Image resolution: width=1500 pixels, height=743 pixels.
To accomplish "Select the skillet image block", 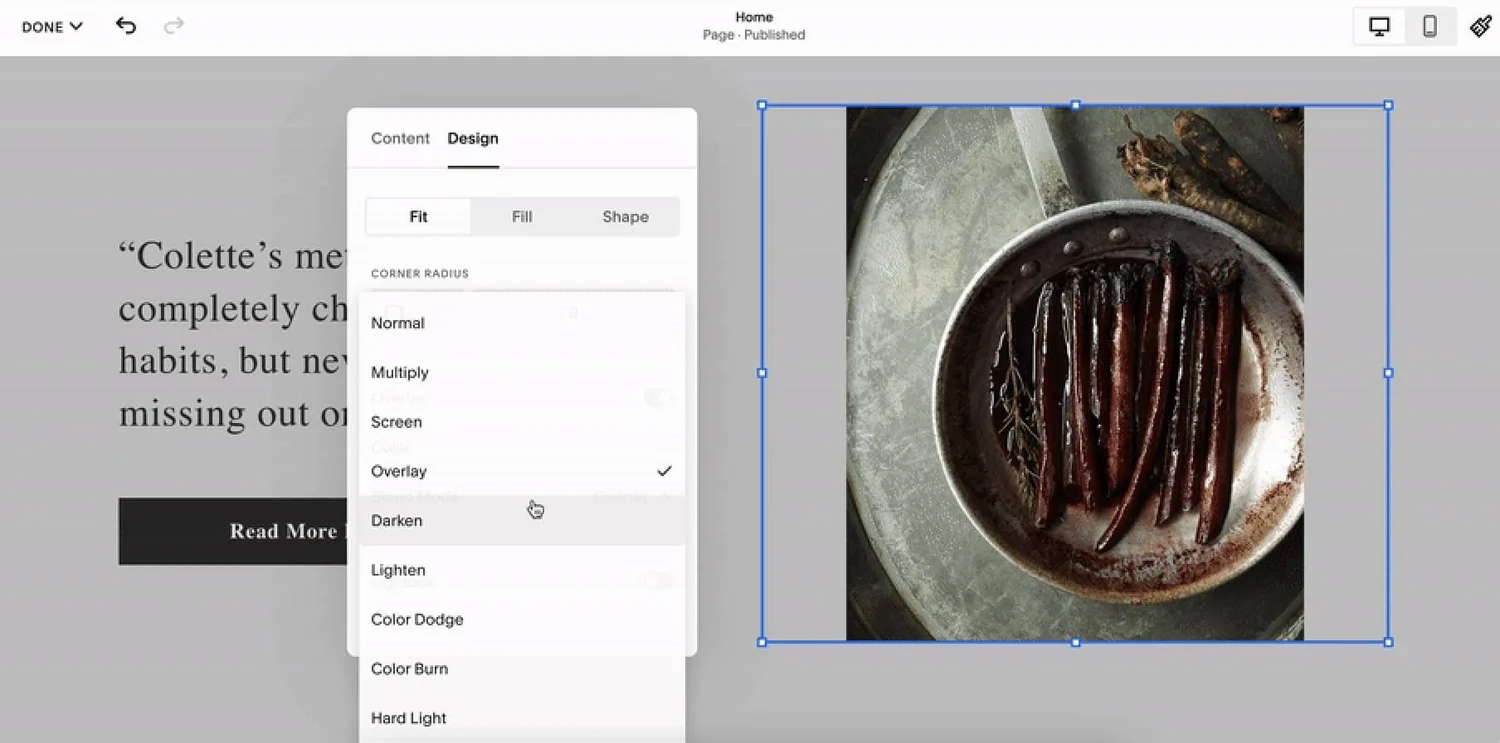I will click(x=1075, y=372).
